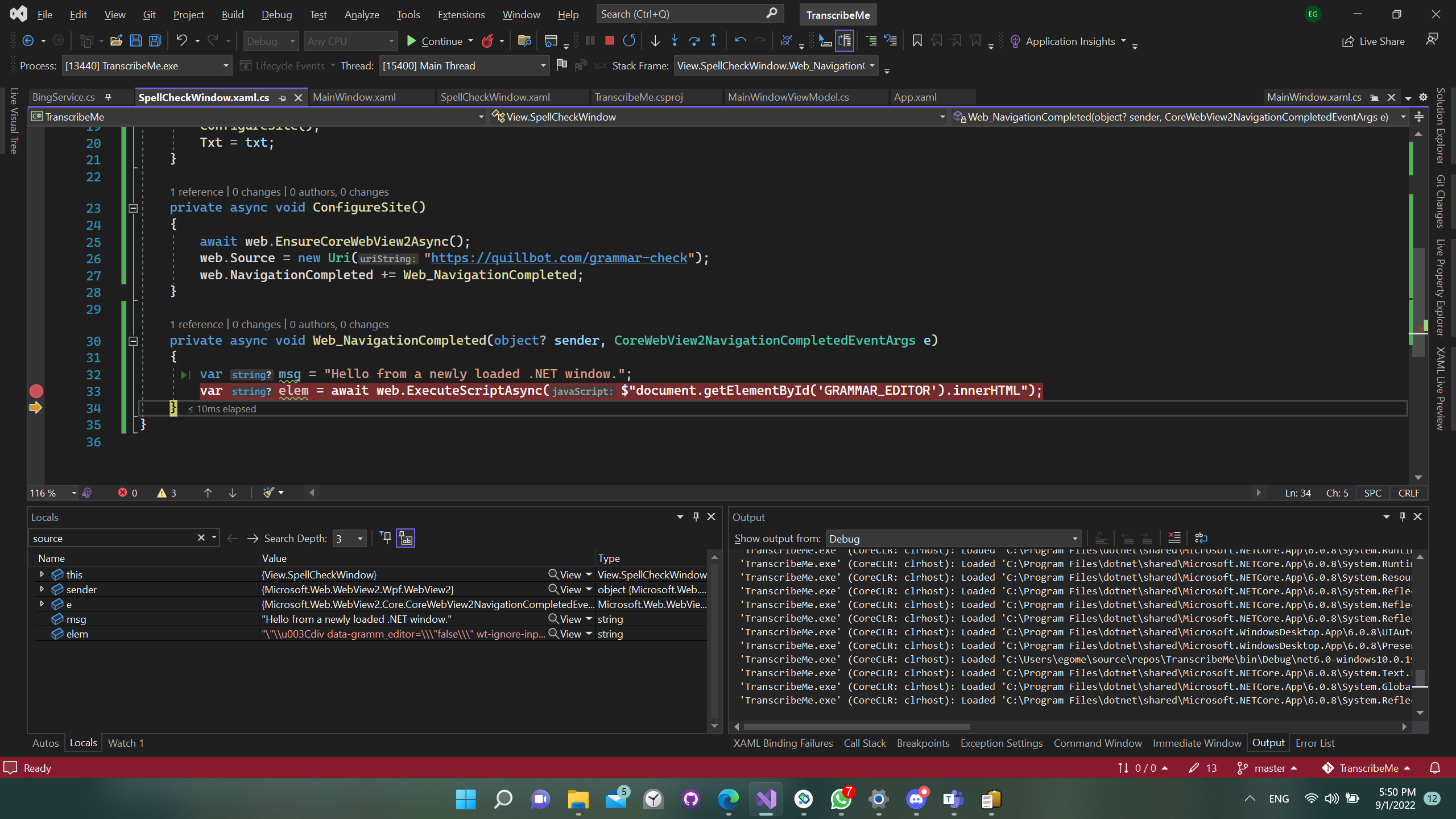
Task: Step Over the current line
Action: tap(693, 40)
